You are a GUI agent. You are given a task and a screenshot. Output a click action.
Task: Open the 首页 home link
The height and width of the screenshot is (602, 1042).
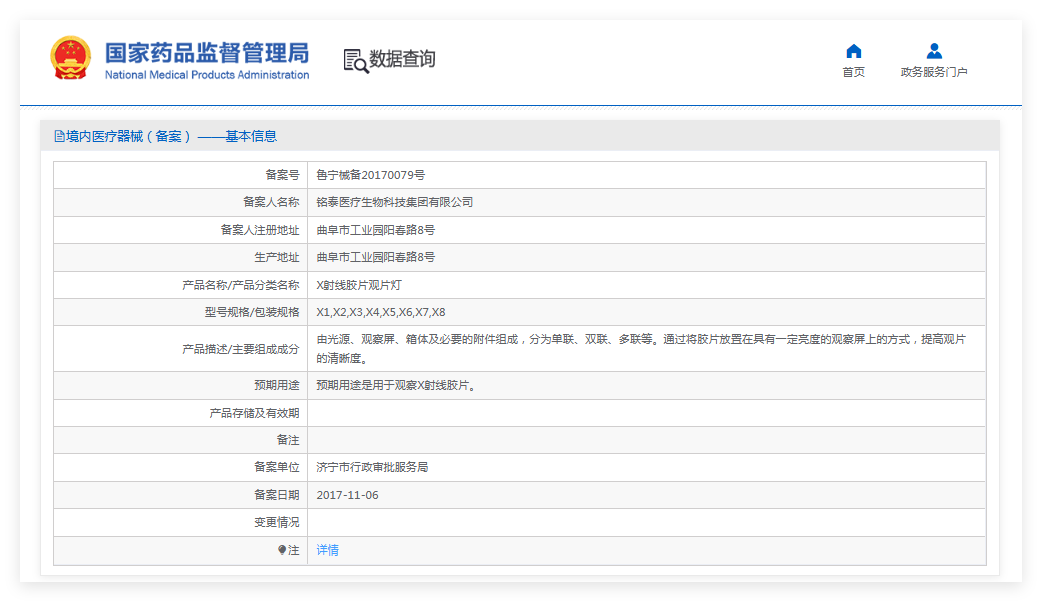(x=854, y=72)
